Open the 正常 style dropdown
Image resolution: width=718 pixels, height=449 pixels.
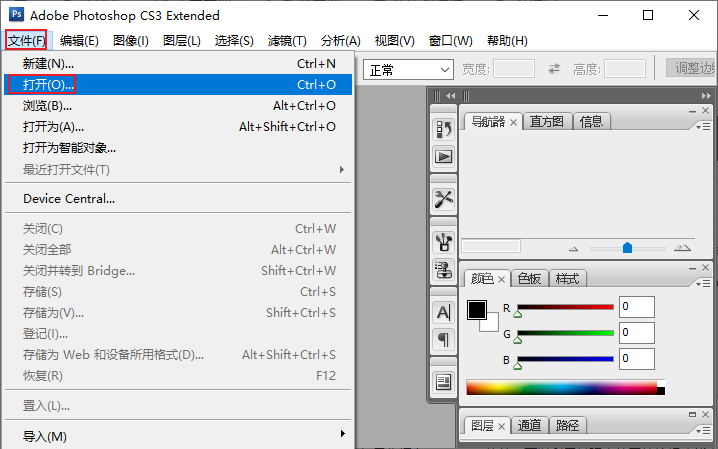(408, 70)
